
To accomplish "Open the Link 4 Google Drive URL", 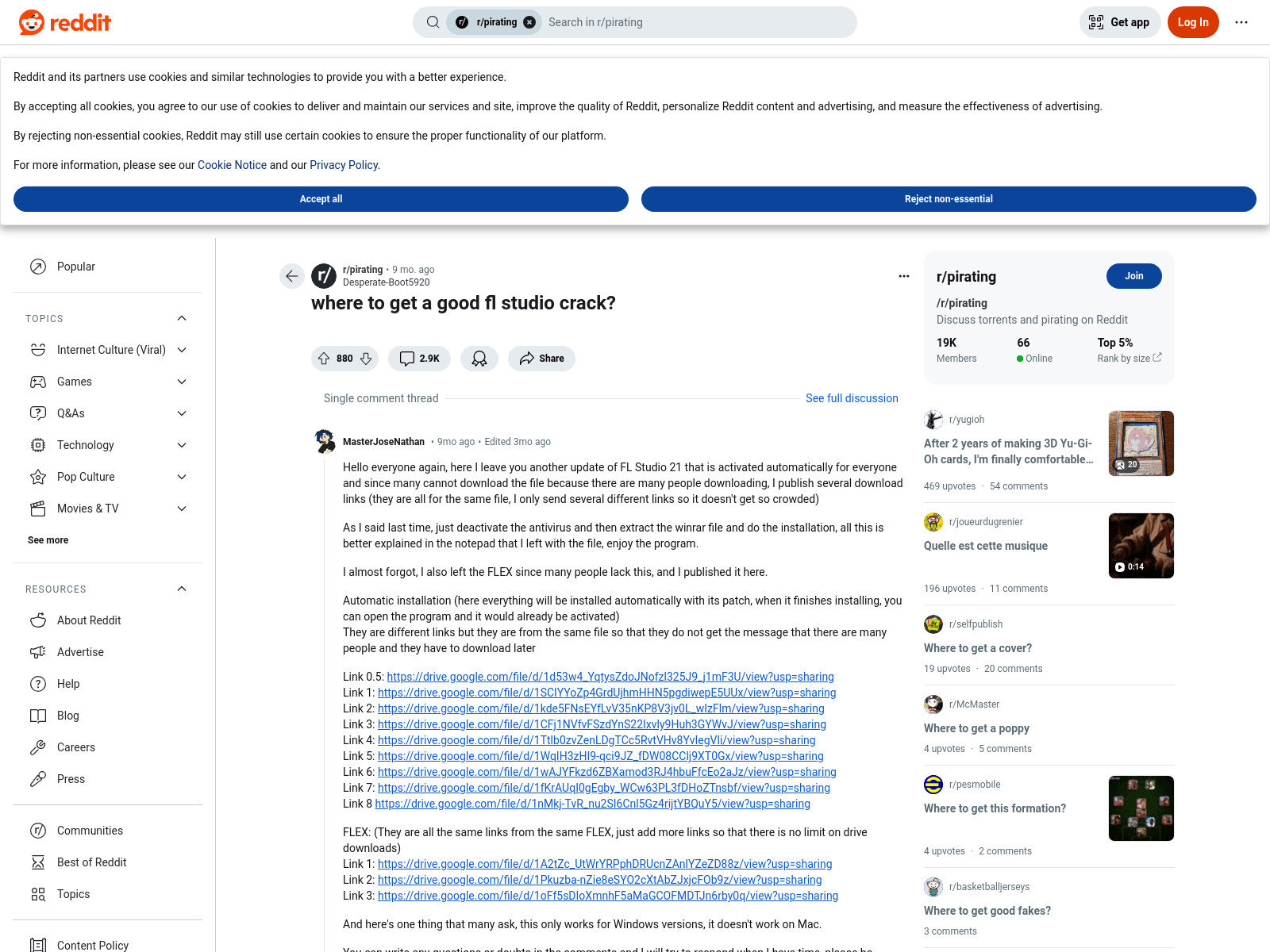I will pyautogui.click(x=597, y=740).
